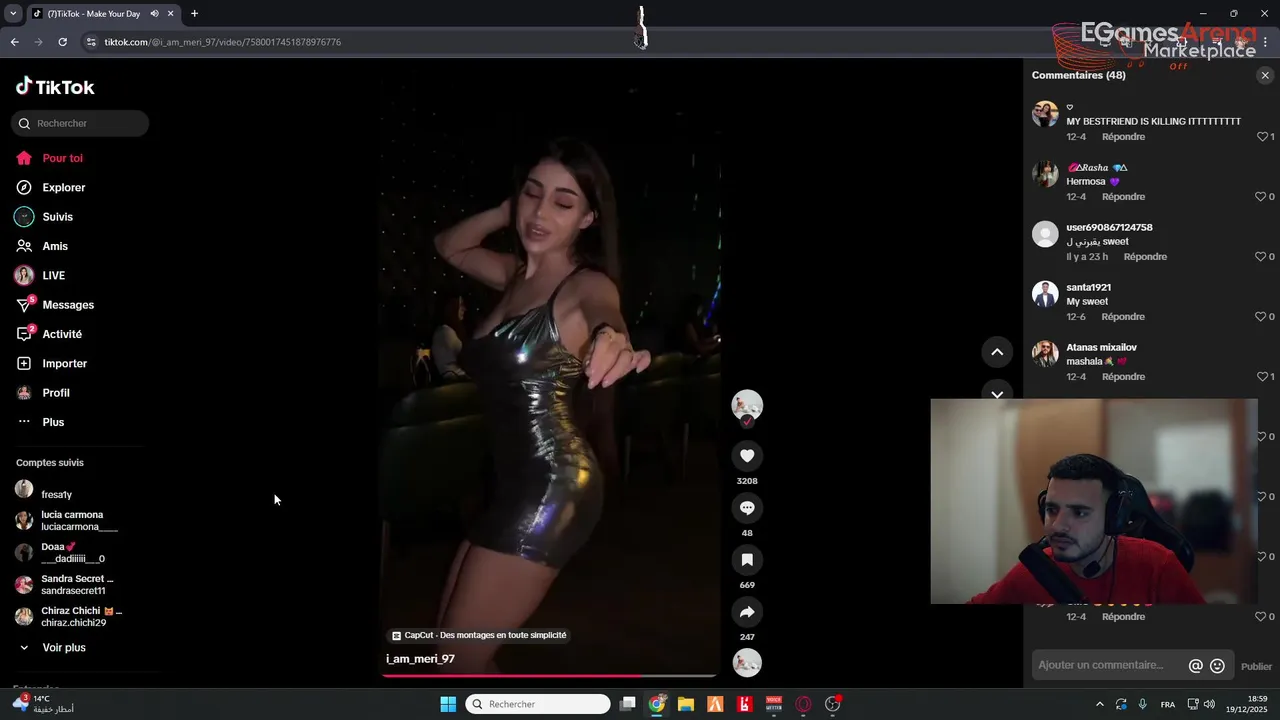Image resolution: width=1280 pixels, height=720 pixels.
Task: Click the sound disc thumbnail
Action: coord(747,663)
